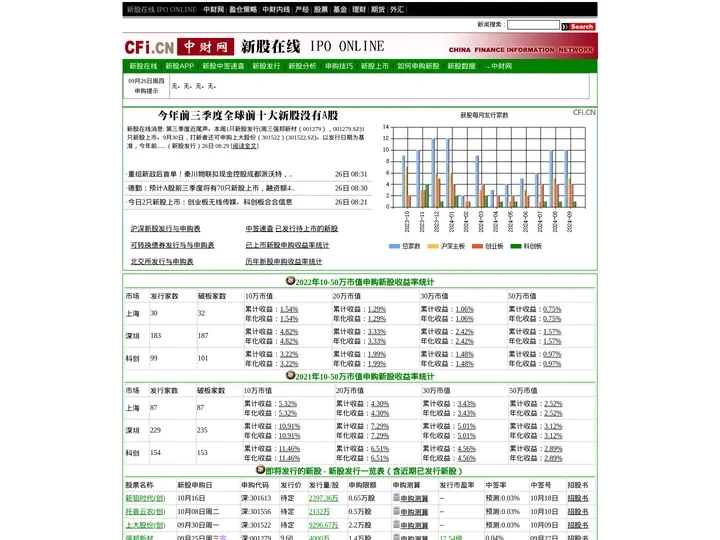
Task: Open the calculator icon in the 托普云农 row
Action: (x=396, y=511)
